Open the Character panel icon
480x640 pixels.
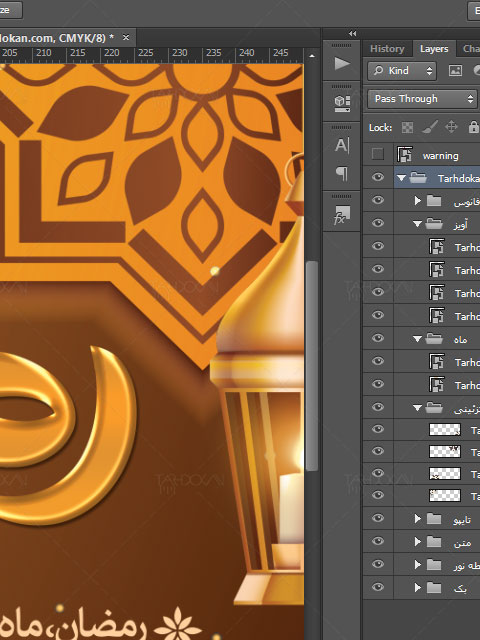coord(342,145)
